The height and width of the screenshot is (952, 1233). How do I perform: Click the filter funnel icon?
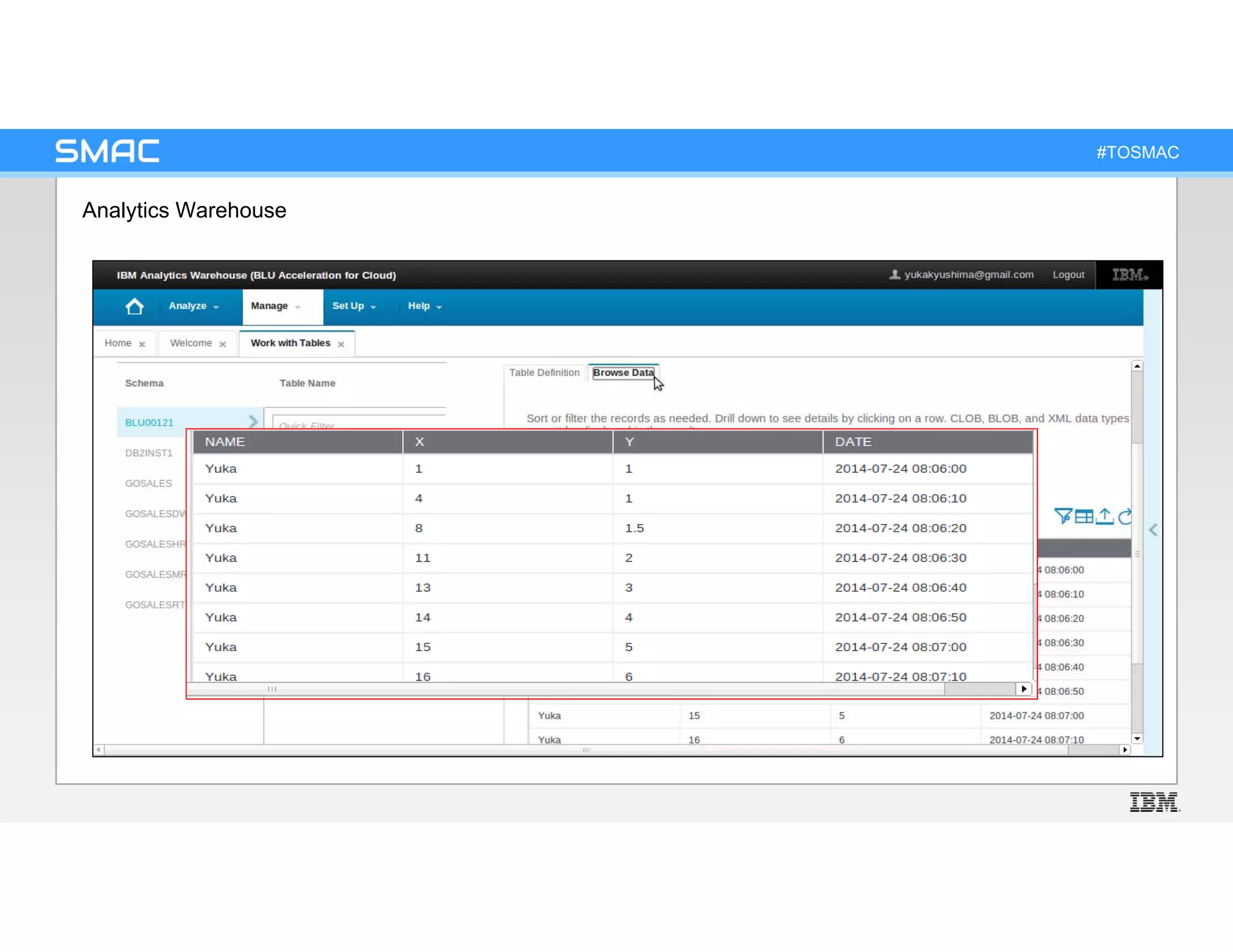[1063, 516]
